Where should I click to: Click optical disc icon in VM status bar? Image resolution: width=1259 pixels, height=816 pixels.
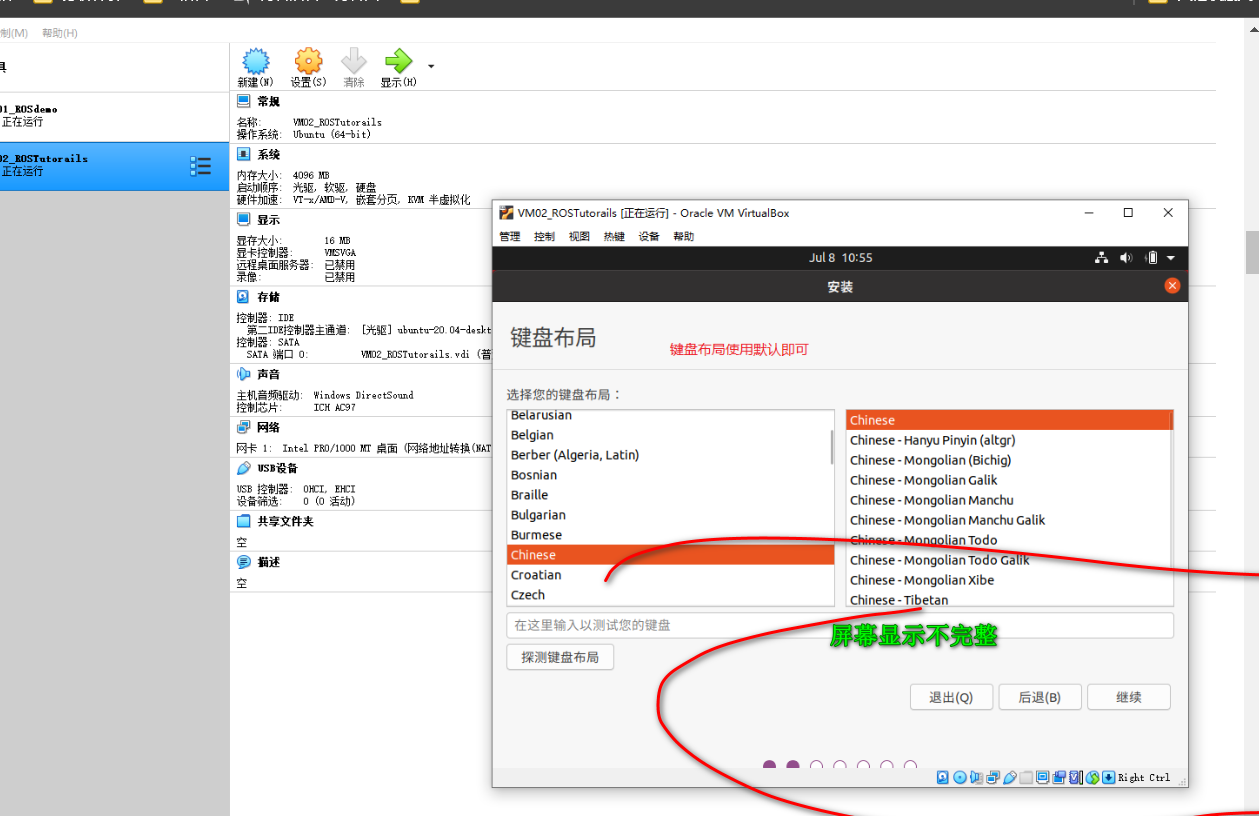960,777
